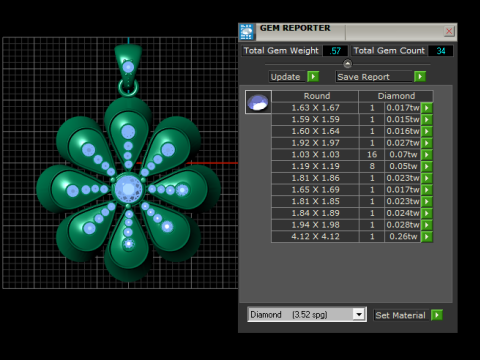Screen dimensions: 480x360
Task: Click green arrow for 4.12 X 4.12 row
Action: pyautogui.click(x=427, y=236)
